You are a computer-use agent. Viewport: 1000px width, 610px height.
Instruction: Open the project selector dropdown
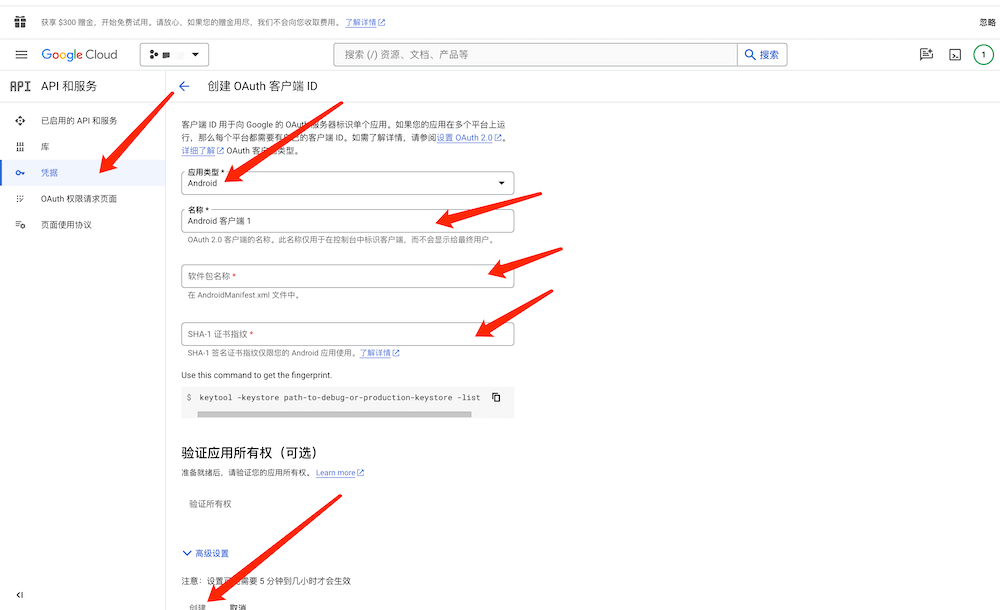174,55
